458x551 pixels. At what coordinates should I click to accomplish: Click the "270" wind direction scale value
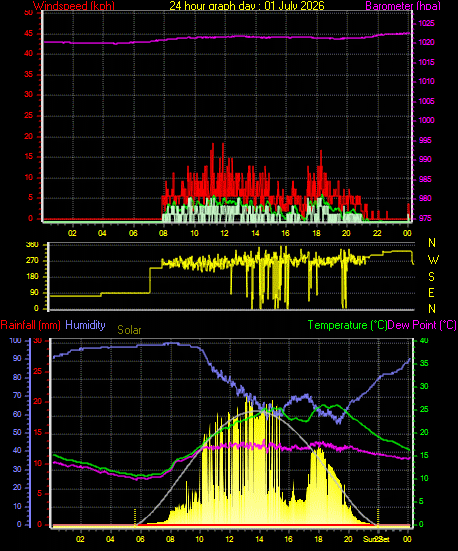pyautogui.click(x=32, y=261)
